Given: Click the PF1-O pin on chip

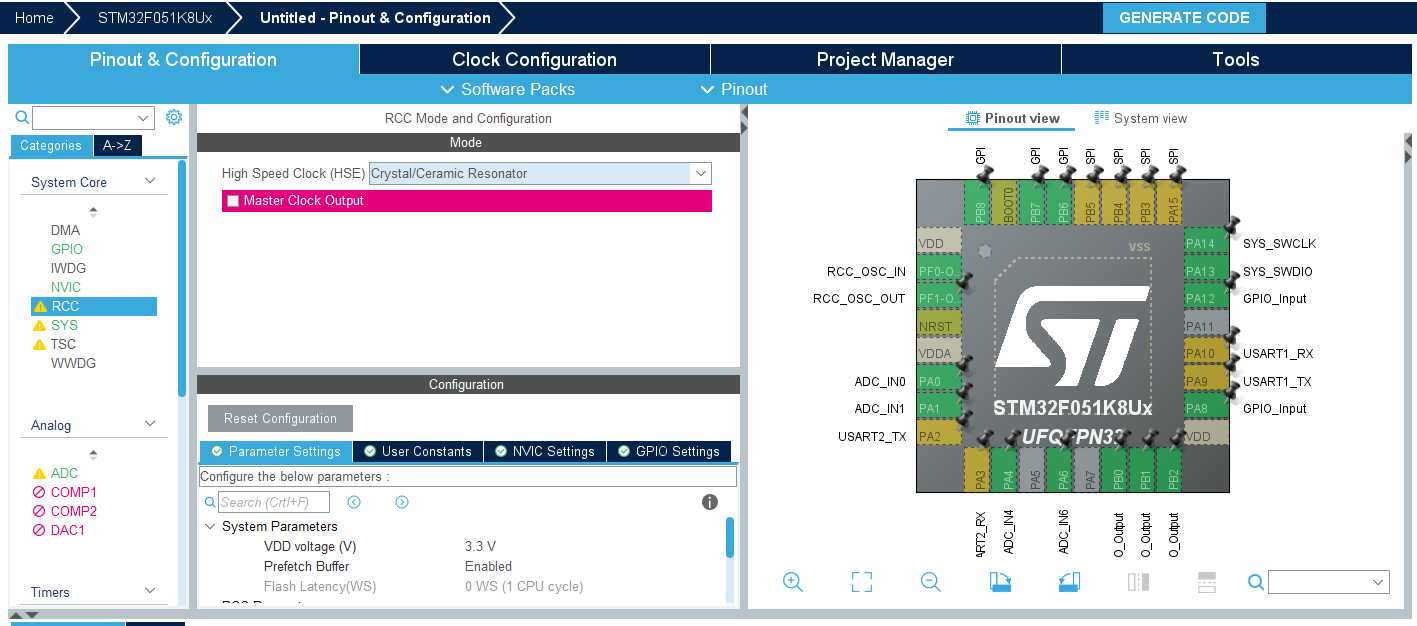Looking at the screenshot, I should tap(938, 298).
